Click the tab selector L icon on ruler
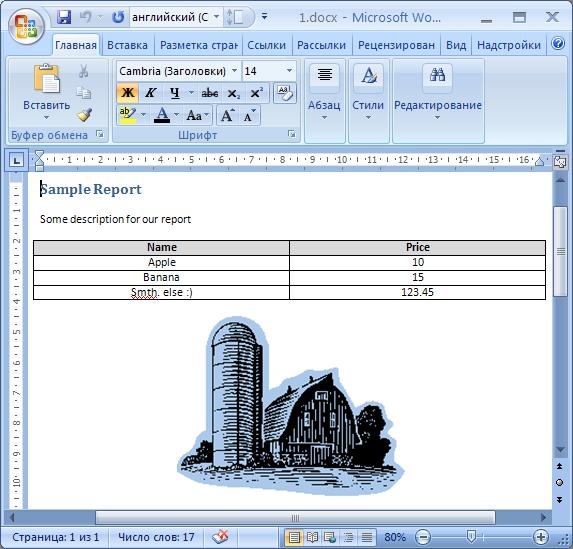The width and height of the screenshot is (573, 549). [x=16, y=160]
